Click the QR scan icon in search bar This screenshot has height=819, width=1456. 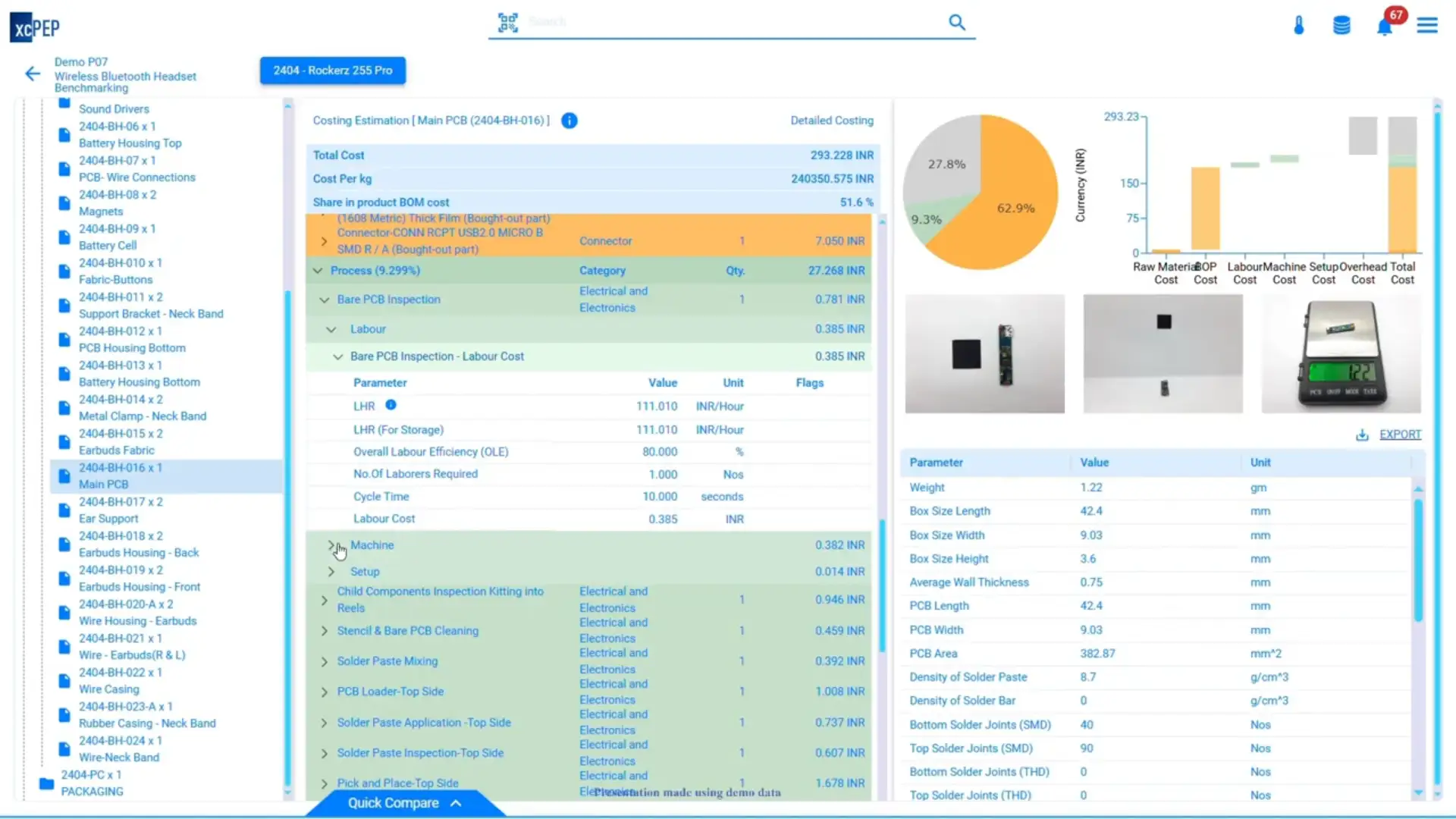[507, 22]
